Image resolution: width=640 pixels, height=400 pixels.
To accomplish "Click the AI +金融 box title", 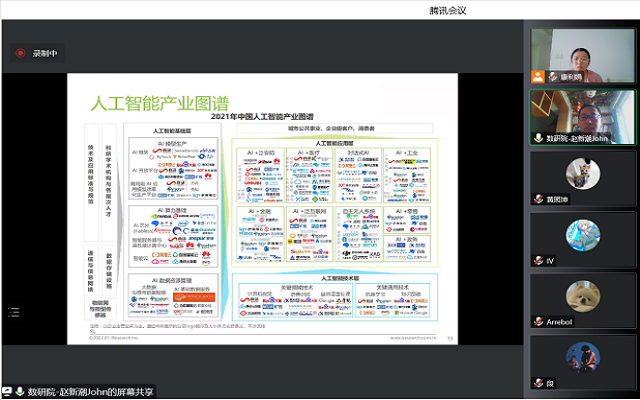I will pos(260,211).
